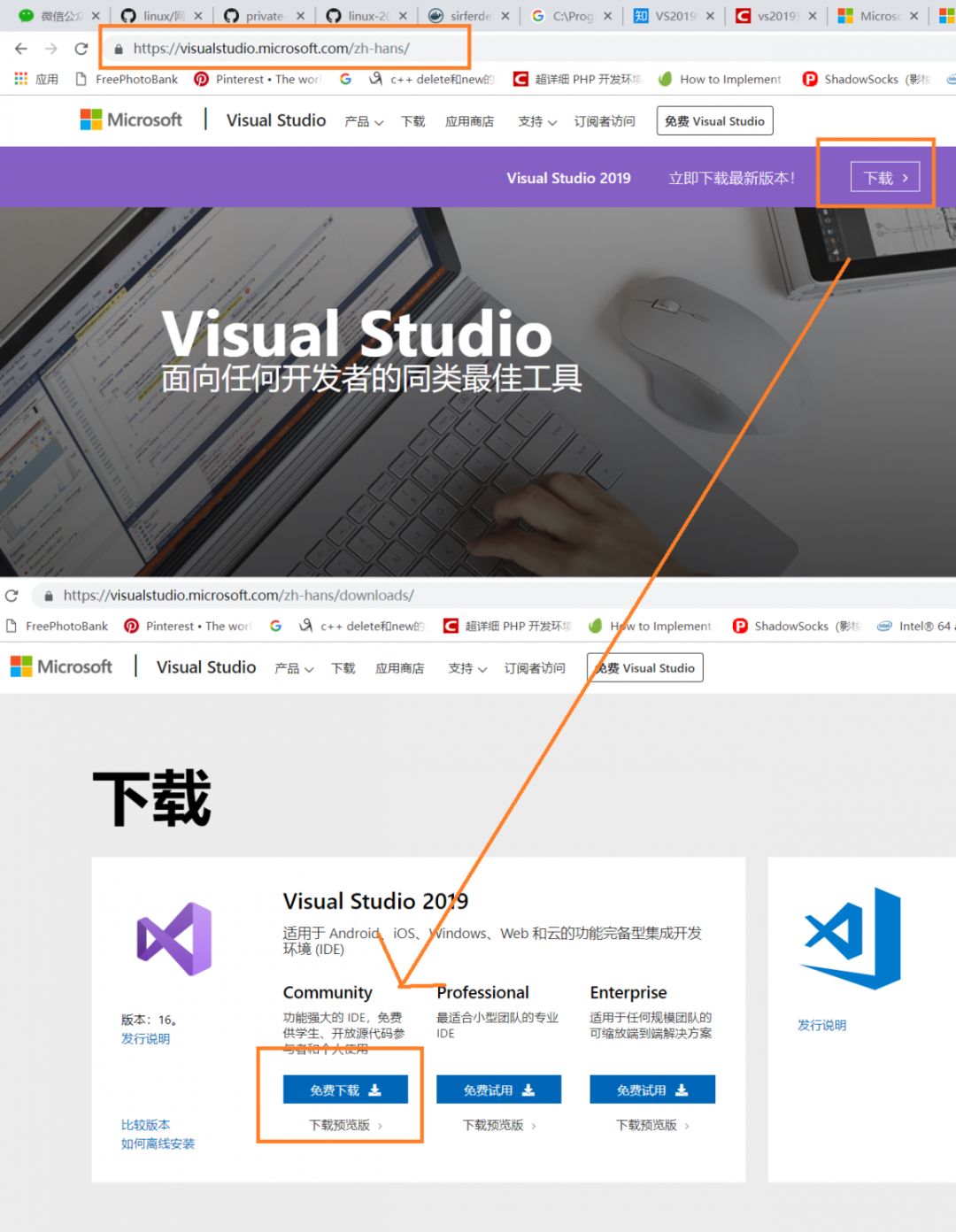Viewport: 956px width, 1232px height.
Task: Click the Pinterest bookmark icon
Action: (x=202, y=79)
